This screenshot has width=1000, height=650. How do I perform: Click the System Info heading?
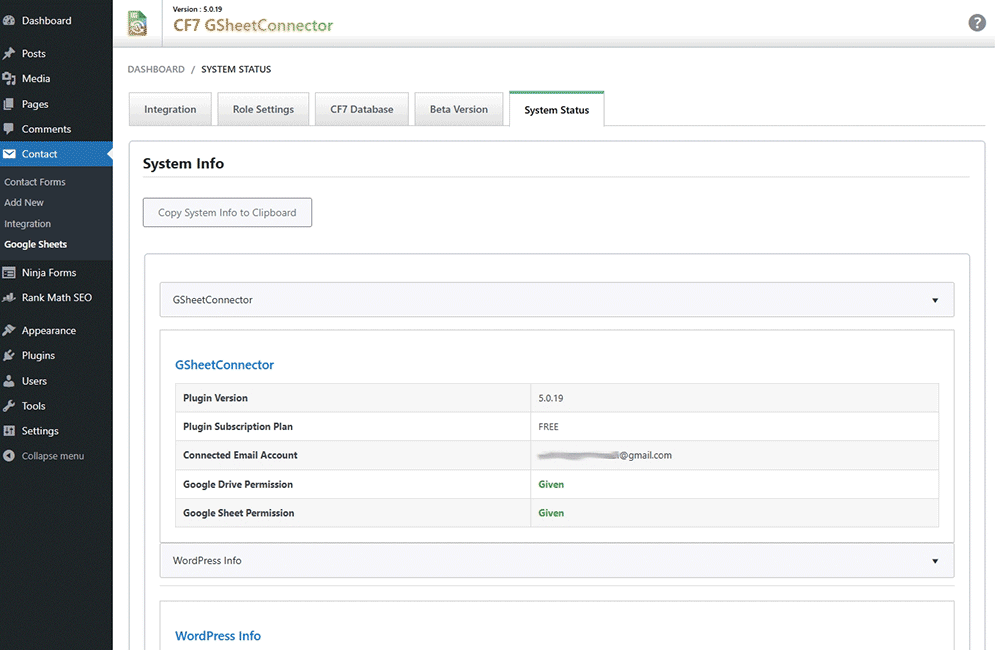[x=184, y=163]
